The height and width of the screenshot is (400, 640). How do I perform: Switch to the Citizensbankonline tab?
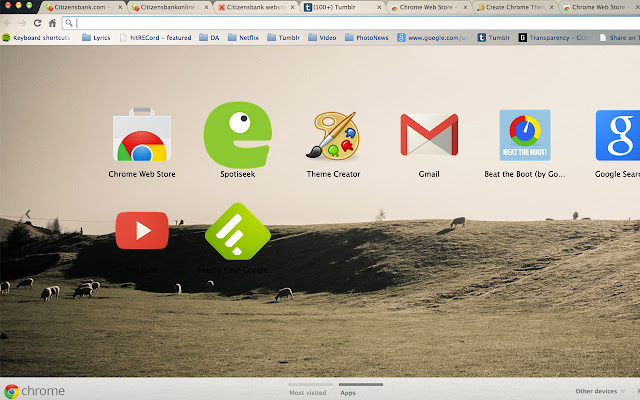click(167, 7)
